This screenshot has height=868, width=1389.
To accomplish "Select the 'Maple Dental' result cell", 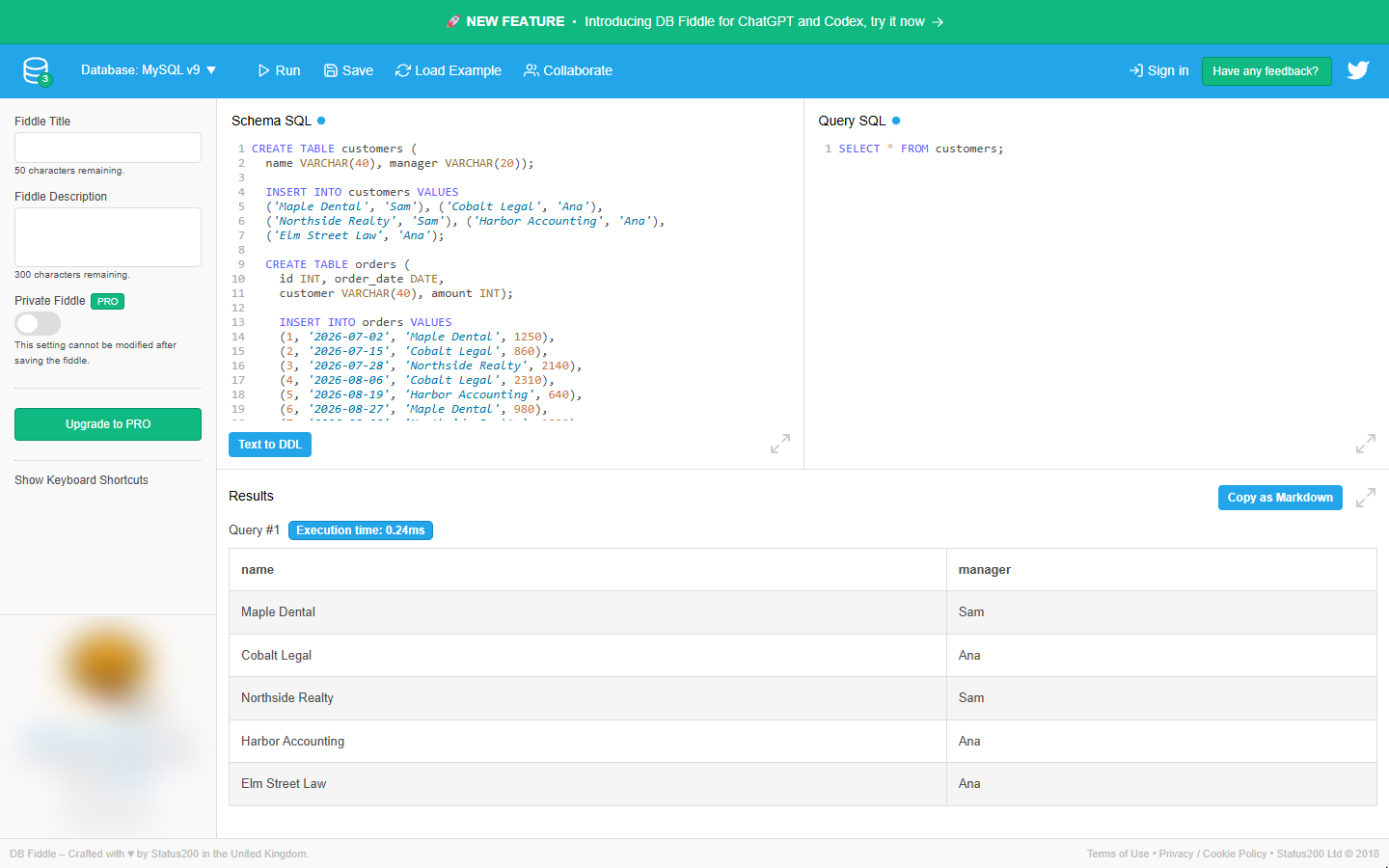I will 588,612.
